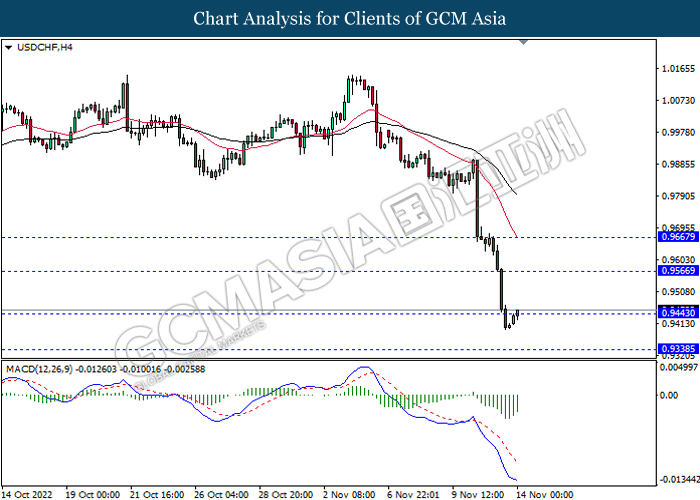Image resolution: width=700 pixels, height=500 pixels.
Task: Select the 0.96679 price level label
Action: [x=679, y=237]
